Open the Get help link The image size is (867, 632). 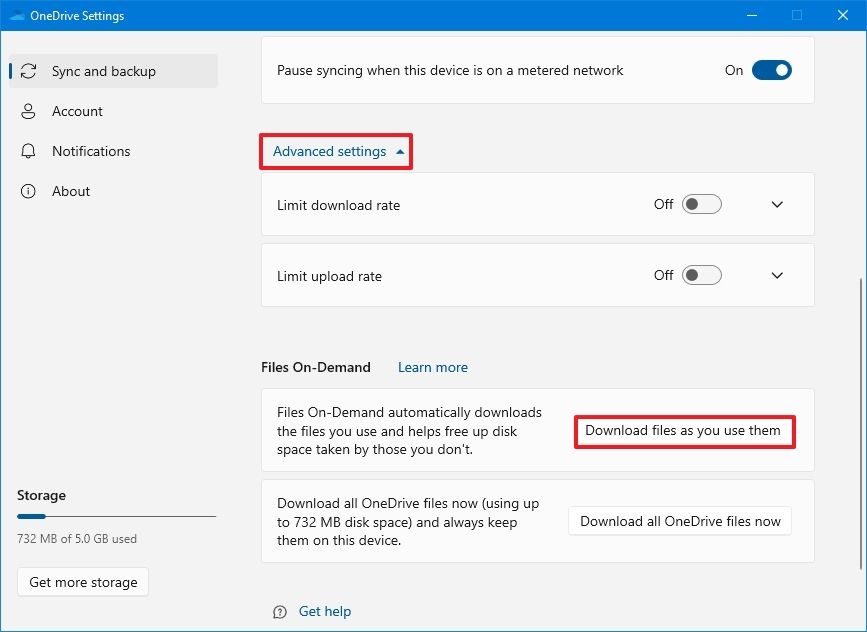pyautogui.click(x=325, y=611)
